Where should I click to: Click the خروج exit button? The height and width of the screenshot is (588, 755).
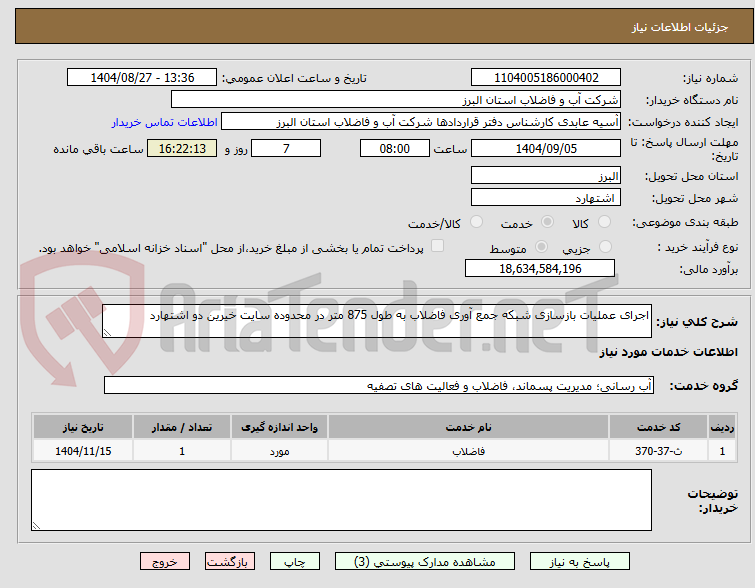point(165,562)
